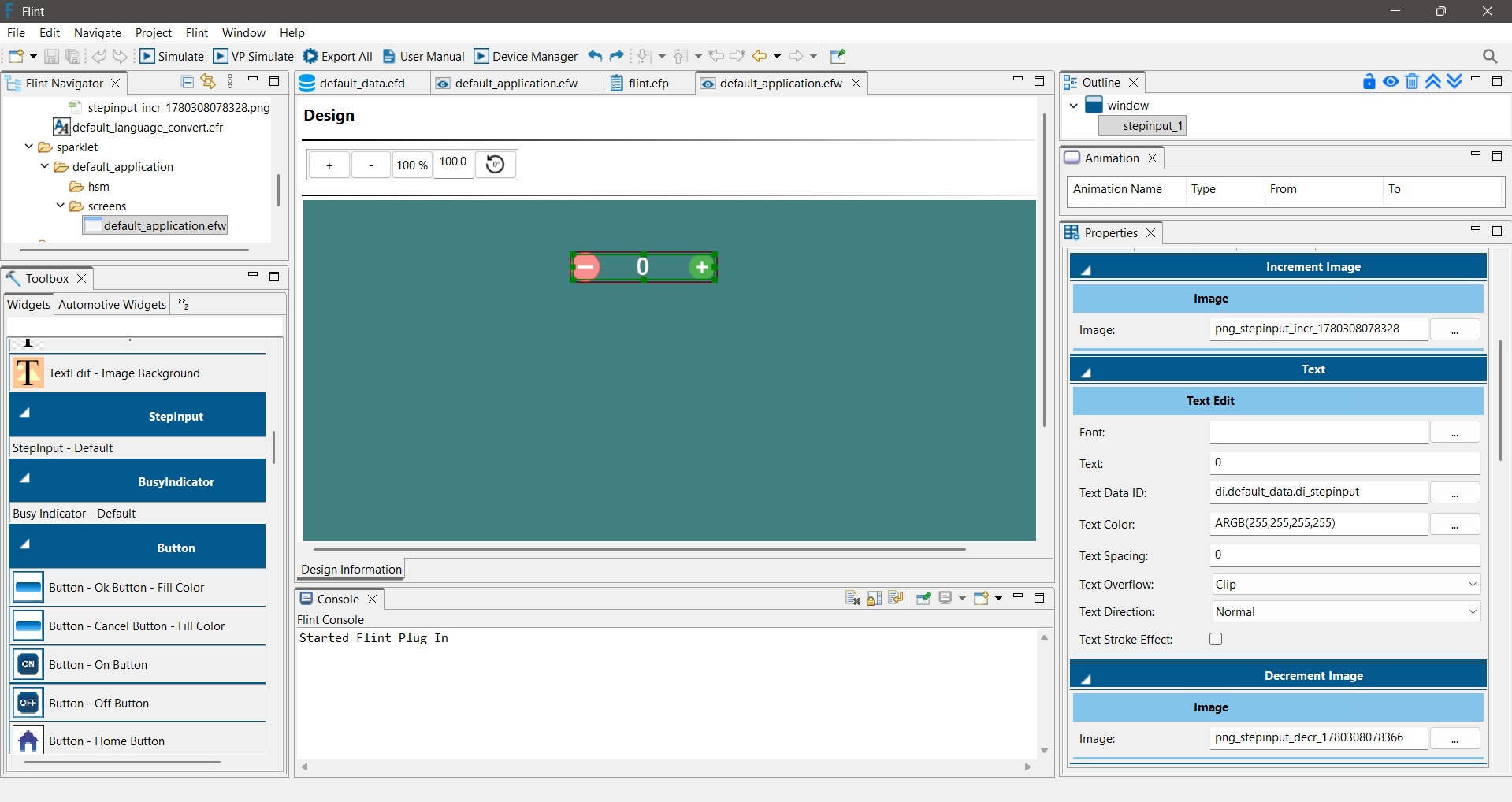Click the Console scroll lock icon
Viewport: 1512px width, 802px height.
click(875, 598)
